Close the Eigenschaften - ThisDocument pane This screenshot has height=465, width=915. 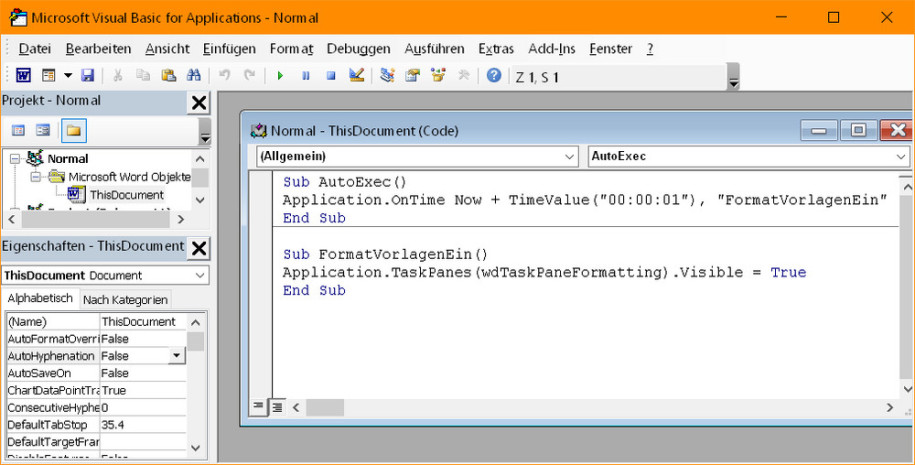(199, 248)
